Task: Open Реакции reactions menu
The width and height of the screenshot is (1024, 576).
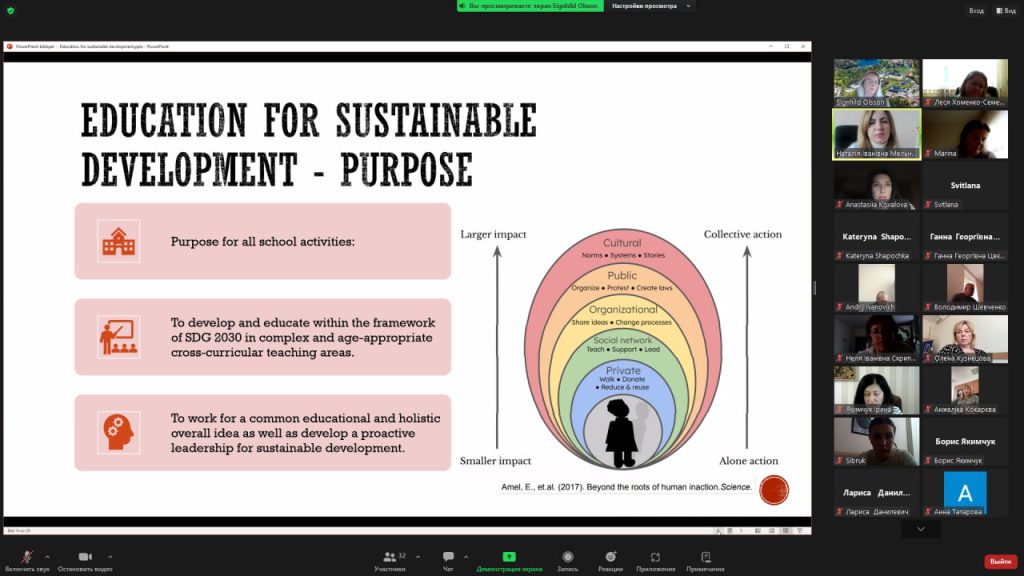Action: pos(610,560)
